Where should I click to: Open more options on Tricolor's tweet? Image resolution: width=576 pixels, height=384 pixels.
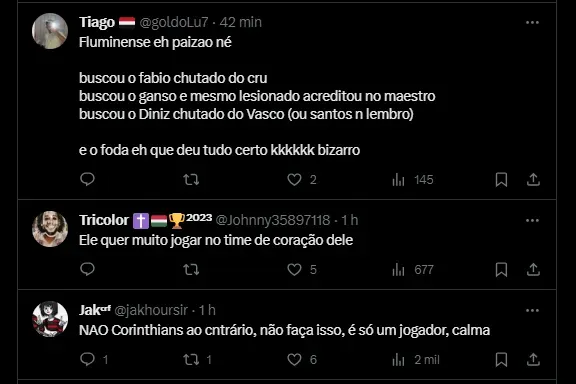click(532, 220)
